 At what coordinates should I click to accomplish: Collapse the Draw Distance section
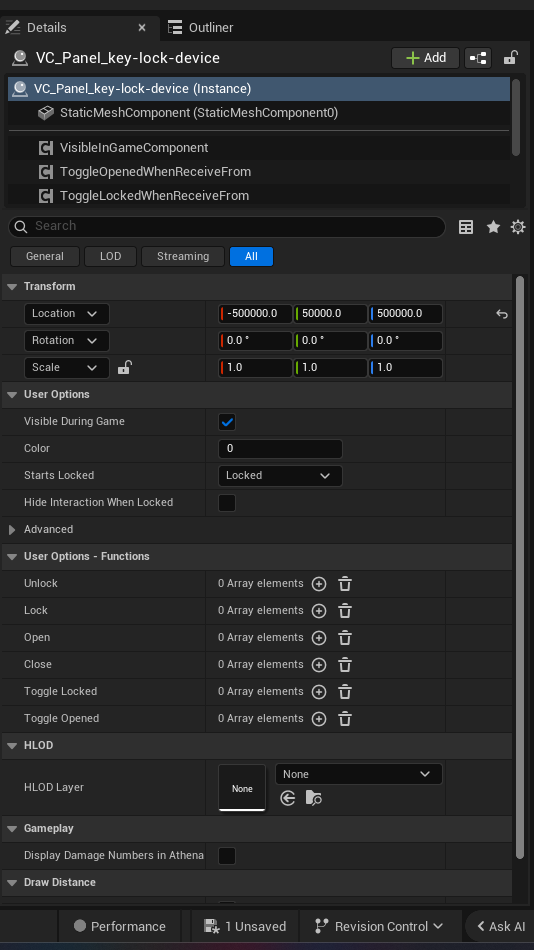pos(12,883)
